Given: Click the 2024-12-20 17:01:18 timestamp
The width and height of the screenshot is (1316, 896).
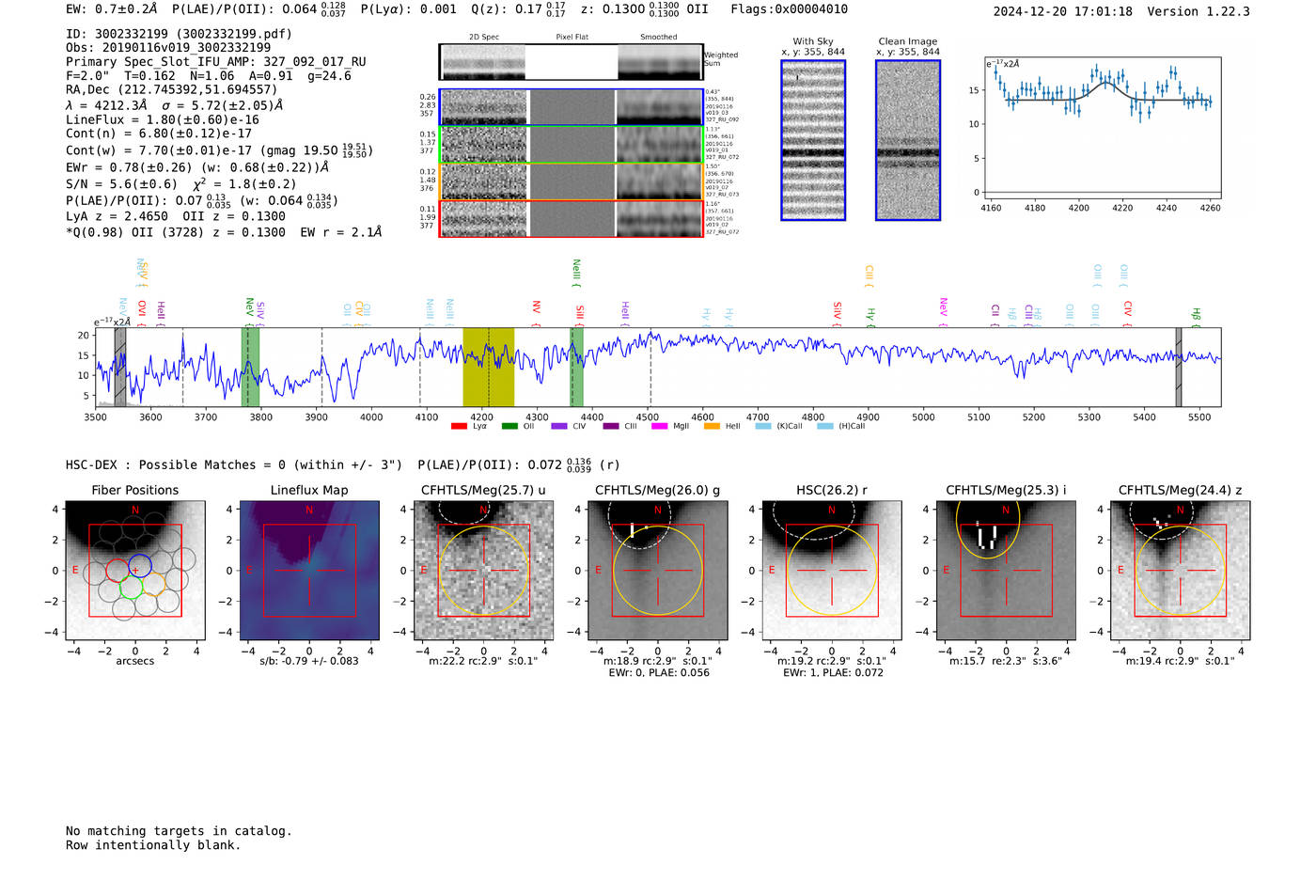Looking at the screenshot, I should [x=1063, y=11].
